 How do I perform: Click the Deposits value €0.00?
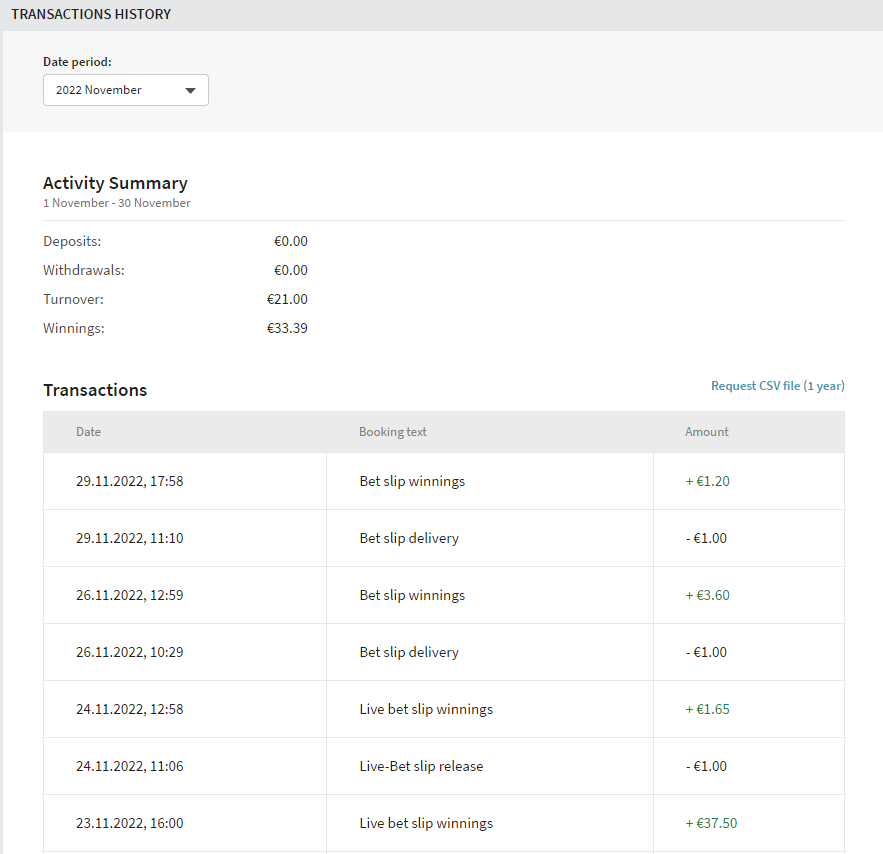(291, 242)
